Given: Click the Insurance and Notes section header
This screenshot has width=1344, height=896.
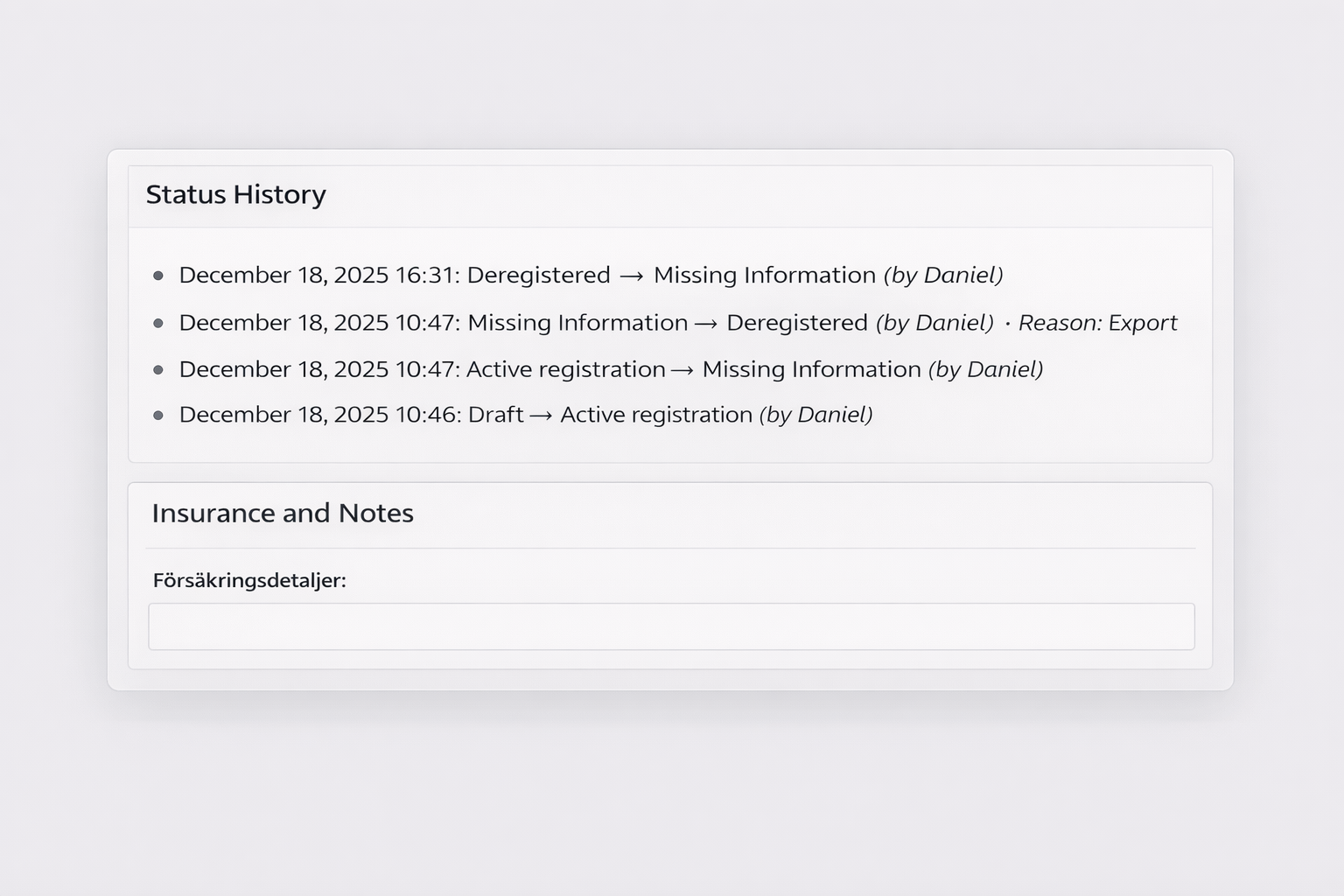Looking at the screenshot, I should (x=283, y=514).
